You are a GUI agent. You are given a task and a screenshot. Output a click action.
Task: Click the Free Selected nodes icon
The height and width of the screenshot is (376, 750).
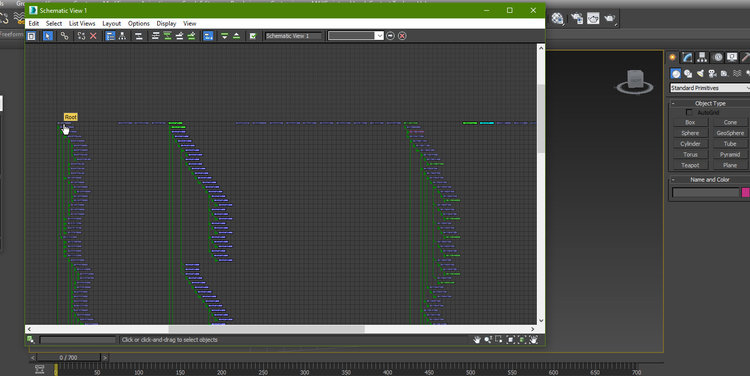191,36
